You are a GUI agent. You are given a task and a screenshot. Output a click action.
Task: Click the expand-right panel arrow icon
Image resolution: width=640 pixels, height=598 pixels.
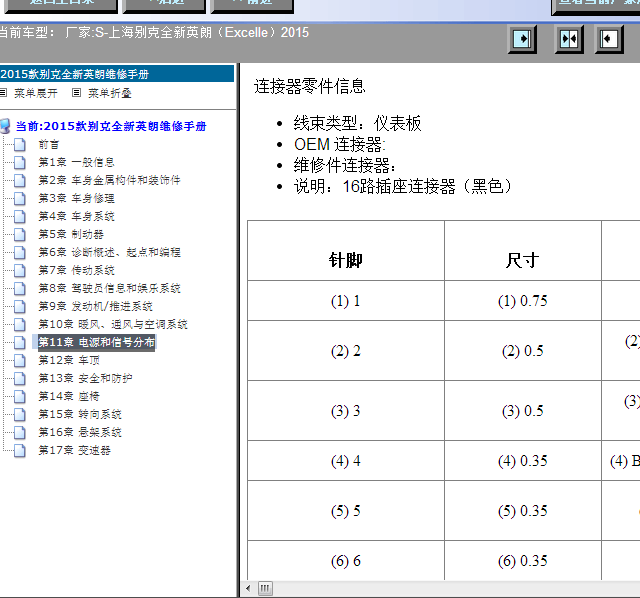point(522,39)
